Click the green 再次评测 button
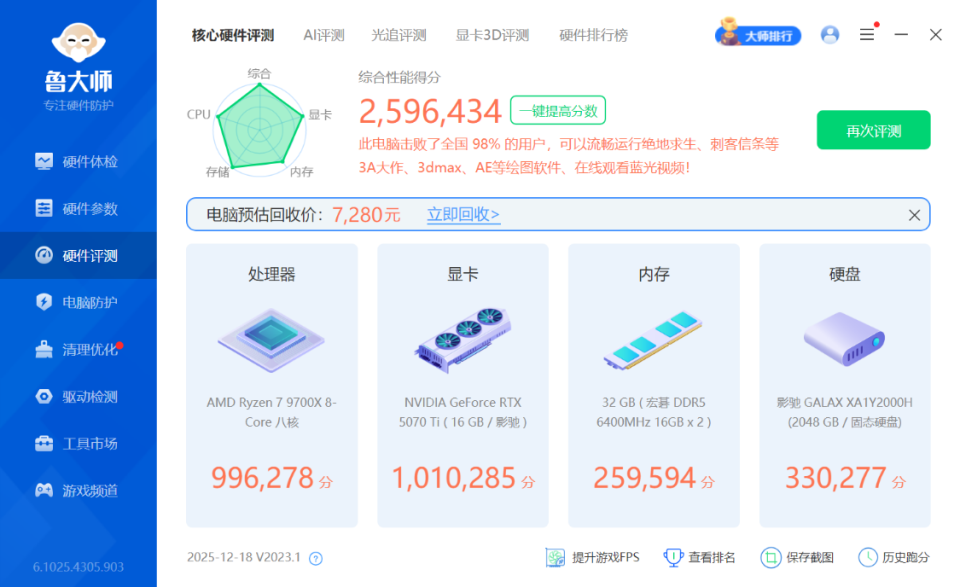Image resolution: width=960 pixels, height=587 pixels. click(x=873, y=130)
